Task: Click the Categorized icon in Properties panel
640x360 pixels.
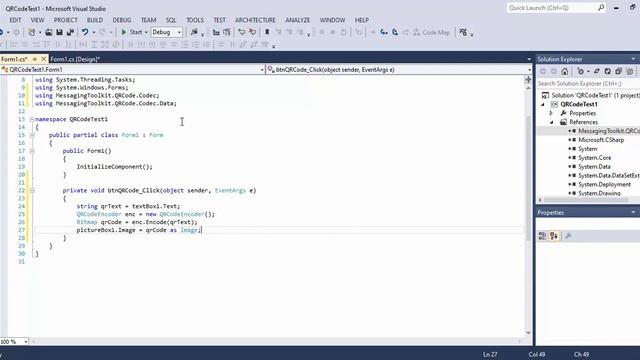Action: click(542, 236)
